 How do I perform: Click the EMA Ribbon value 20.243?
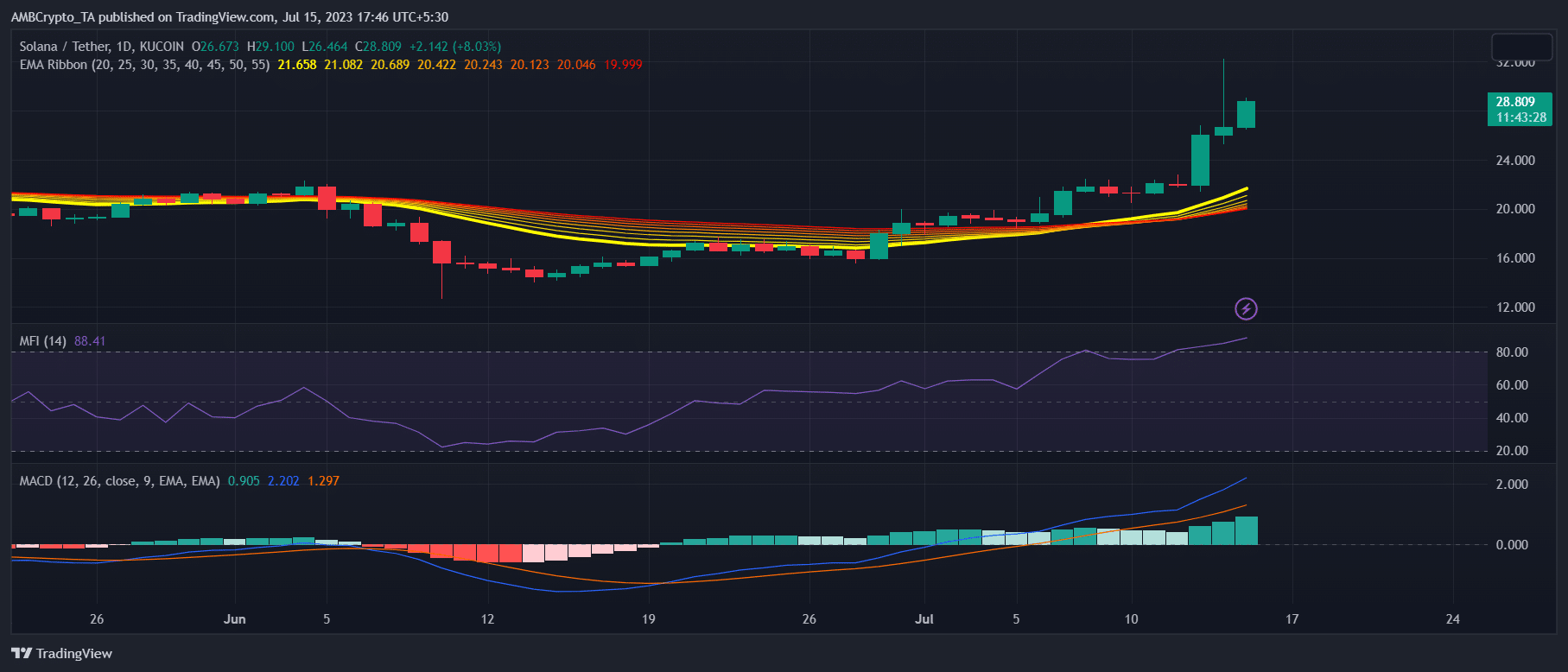[483, 65]
